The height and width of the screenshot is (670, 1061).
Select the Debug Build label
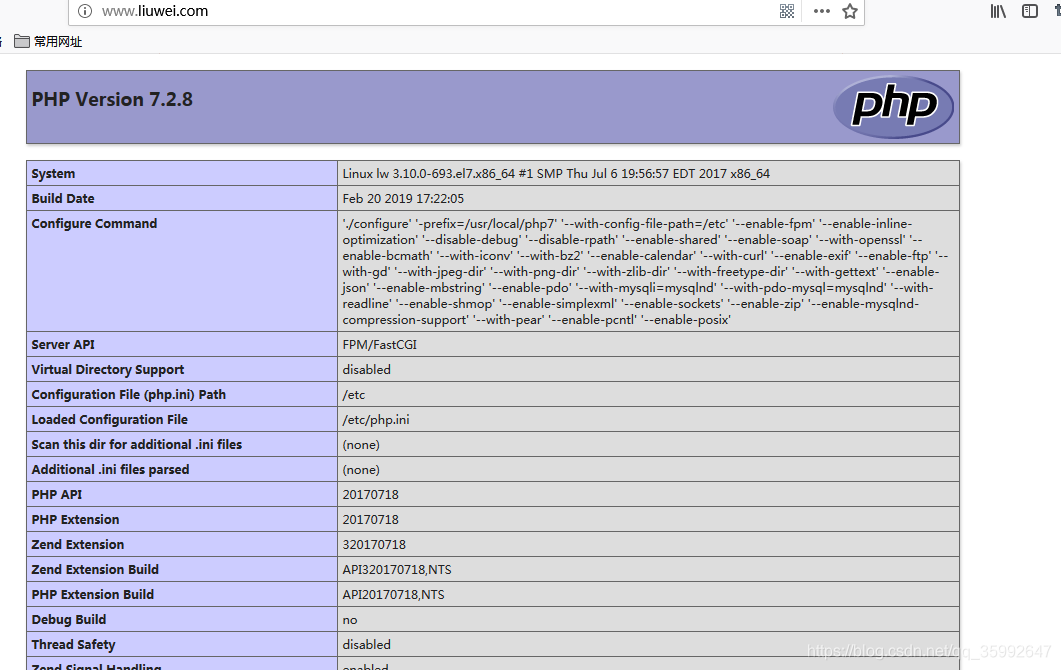tap(69, 620)
